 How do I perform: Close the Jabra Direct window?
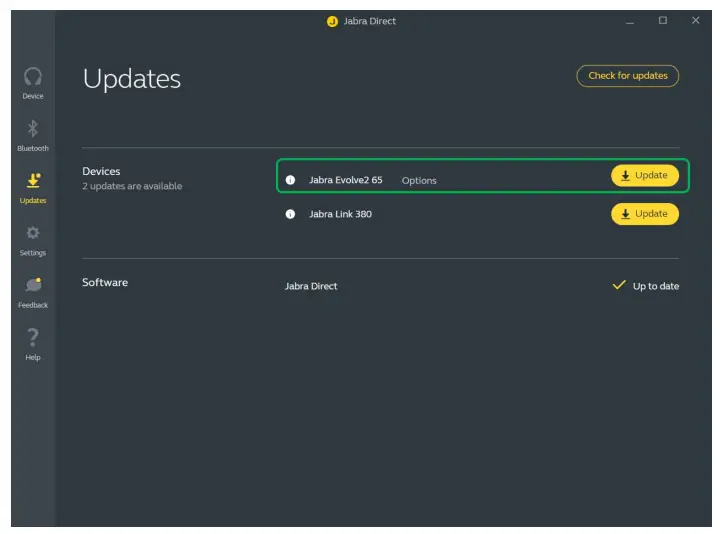[695, 21]
